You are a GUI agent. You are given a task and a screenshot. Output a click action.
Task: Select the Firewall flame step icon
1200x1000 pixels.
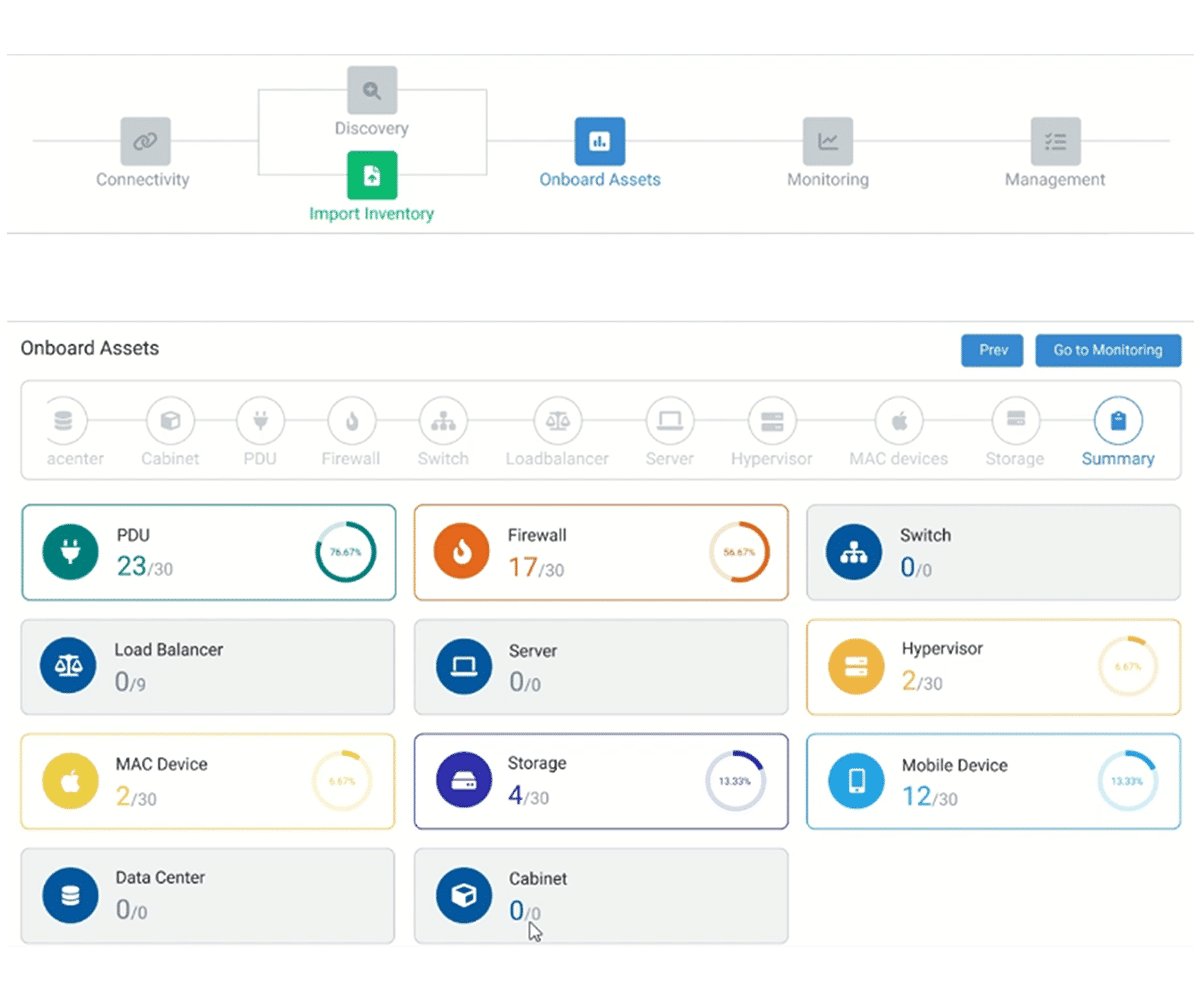(x=351, y=421)
